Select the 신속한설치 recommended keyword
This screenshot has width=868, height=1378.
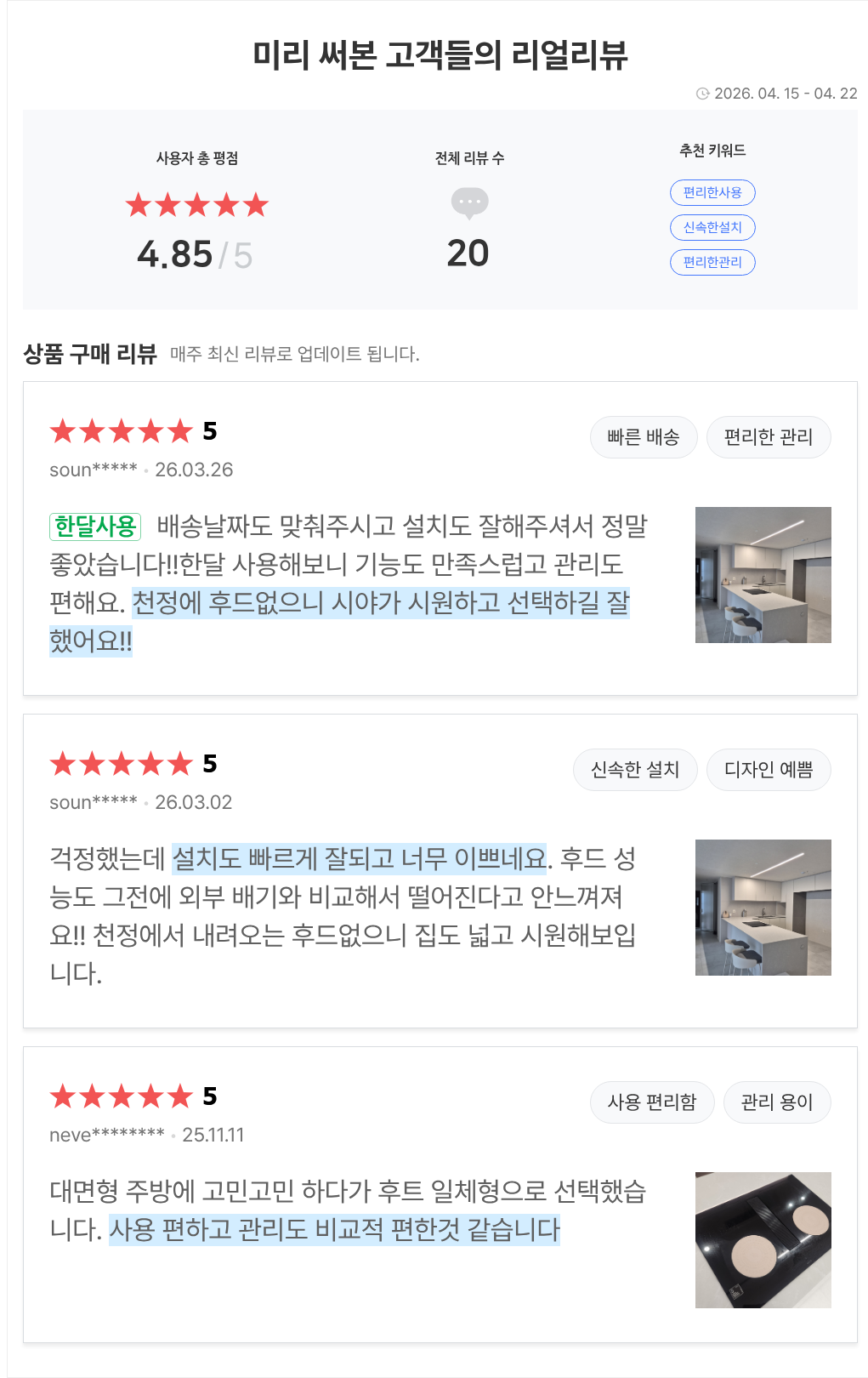[x=712, y=227]
